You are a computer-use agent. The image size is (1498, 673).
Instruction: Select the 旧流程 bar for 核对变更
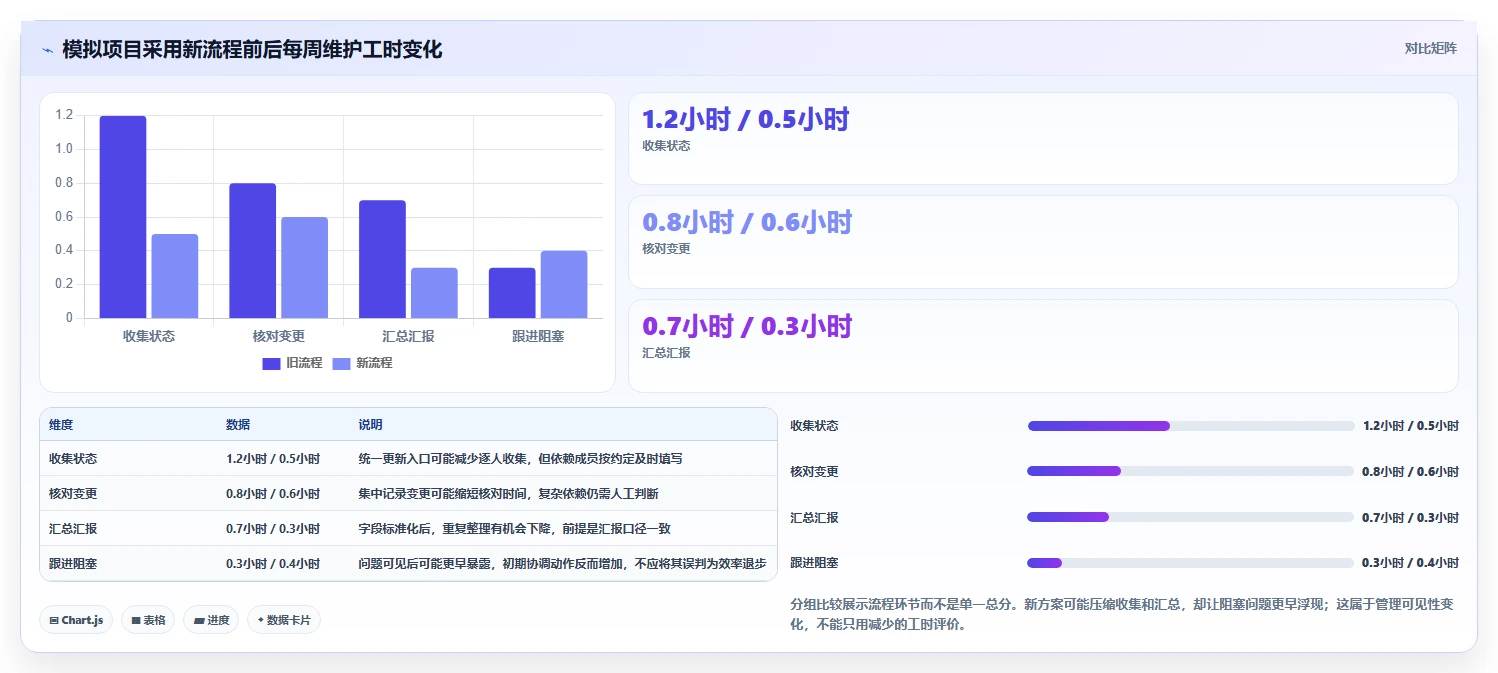[x=253, y=251]
